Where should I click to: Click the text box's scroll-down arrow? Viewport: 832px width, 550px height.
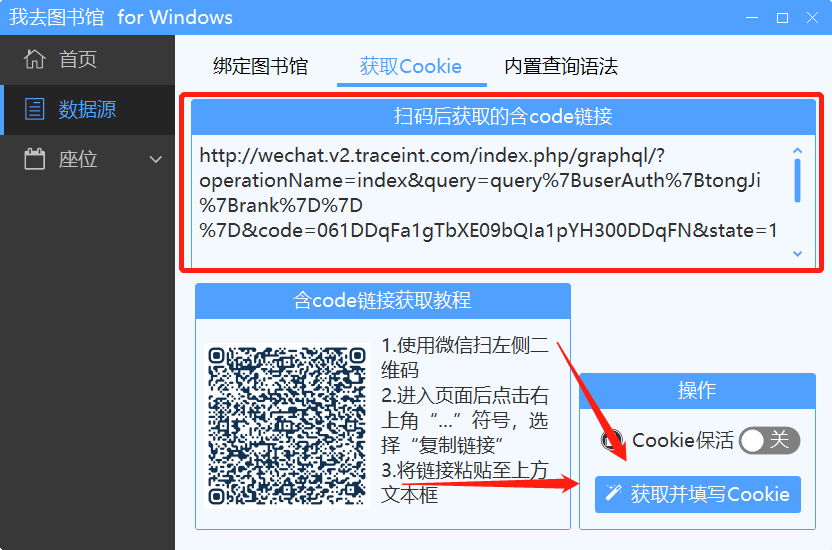pyautogui.click(x=797, y=254)
